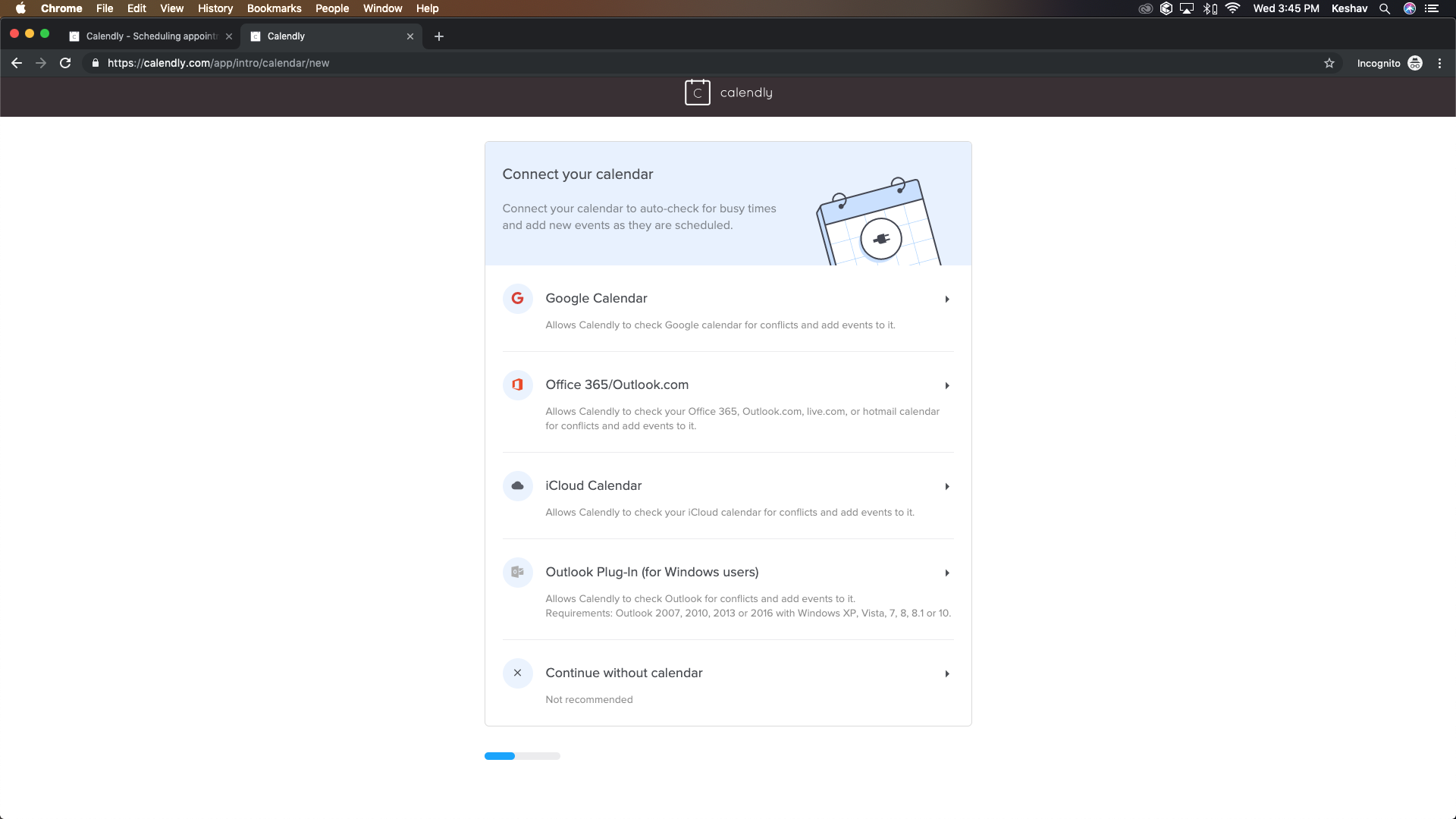Viewport: 1456px width, 819px height.
Task: Open the Chrome three-dot menu
Action: pos(1439,63)
